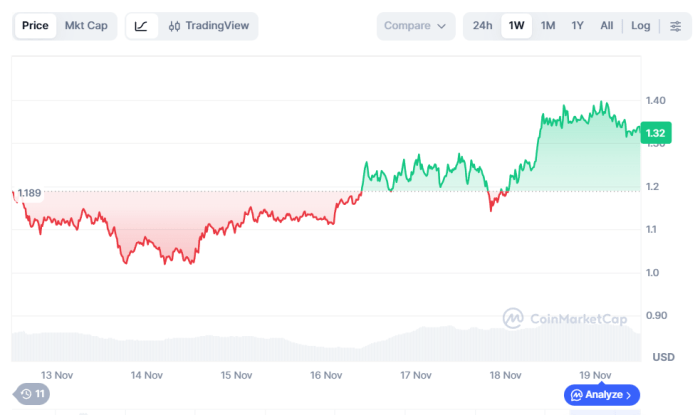Viewport: 700px width, 415px height.
Task: Click the 16 Nov date marker
Action: pyautogui.click(x=326, y=375)
